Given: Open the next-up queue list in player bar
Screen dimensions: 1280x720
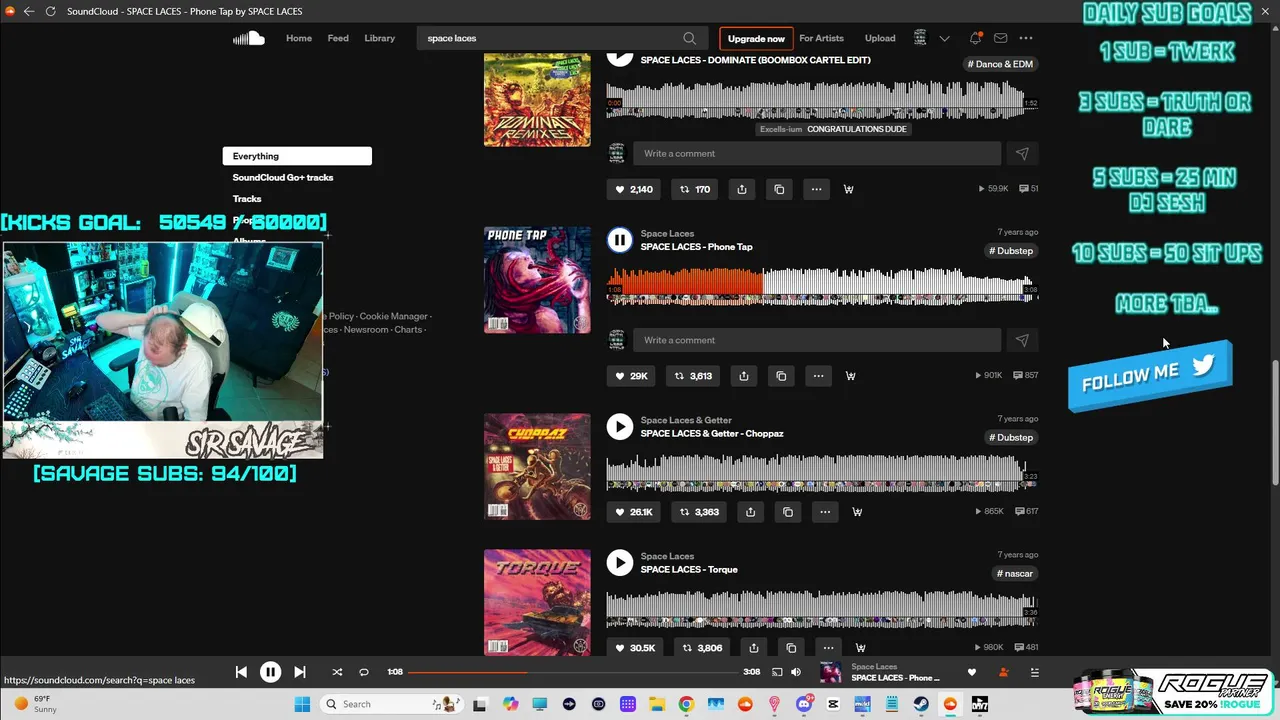Looking at the screenshot, I should 1035,672.
